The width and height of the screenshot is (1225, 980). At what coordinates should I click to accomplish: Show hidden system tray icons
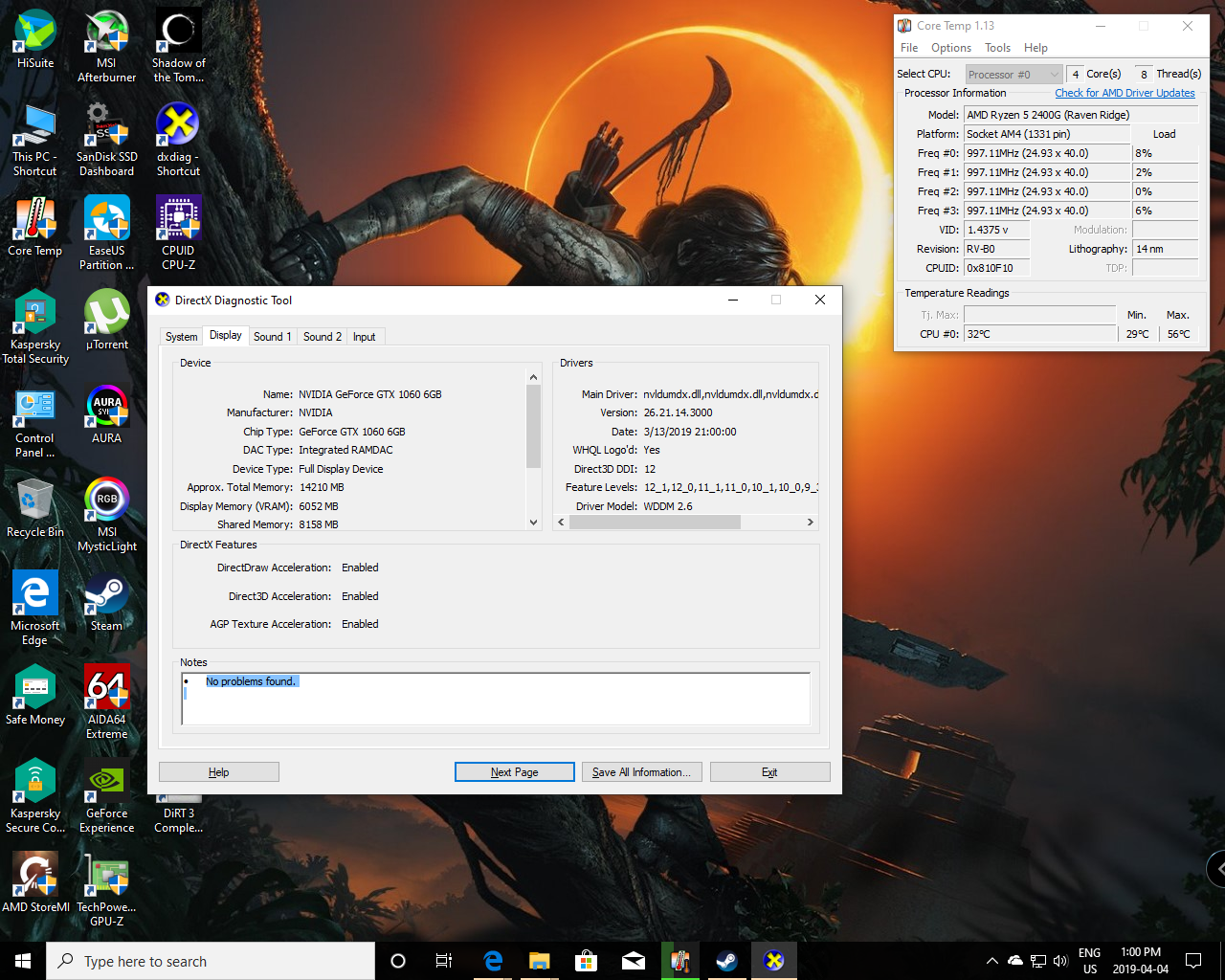pos(992,961)
